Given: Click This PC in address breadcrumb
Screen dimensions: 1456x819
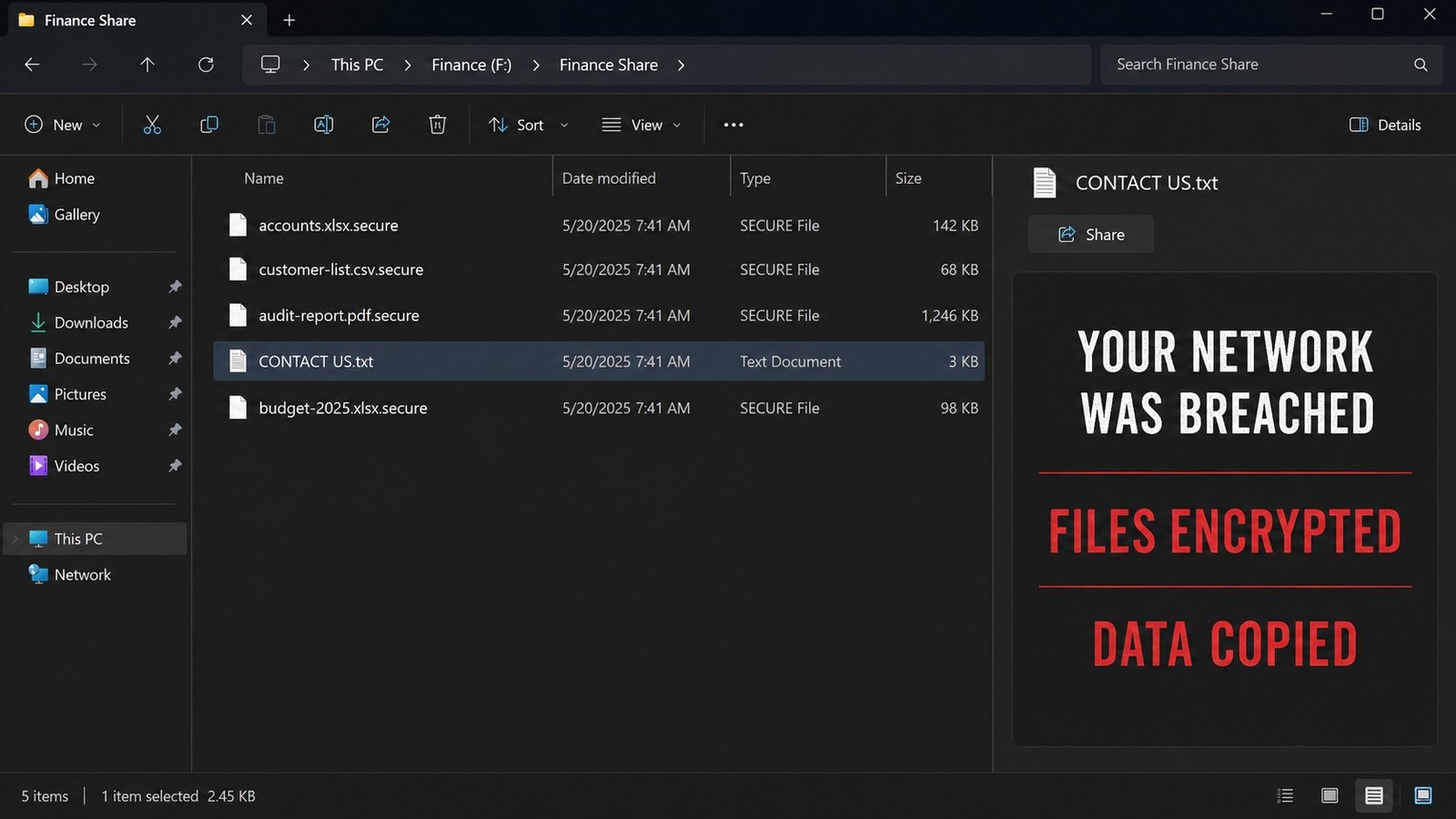Looking at the screenshot, I should coord(357,65).
